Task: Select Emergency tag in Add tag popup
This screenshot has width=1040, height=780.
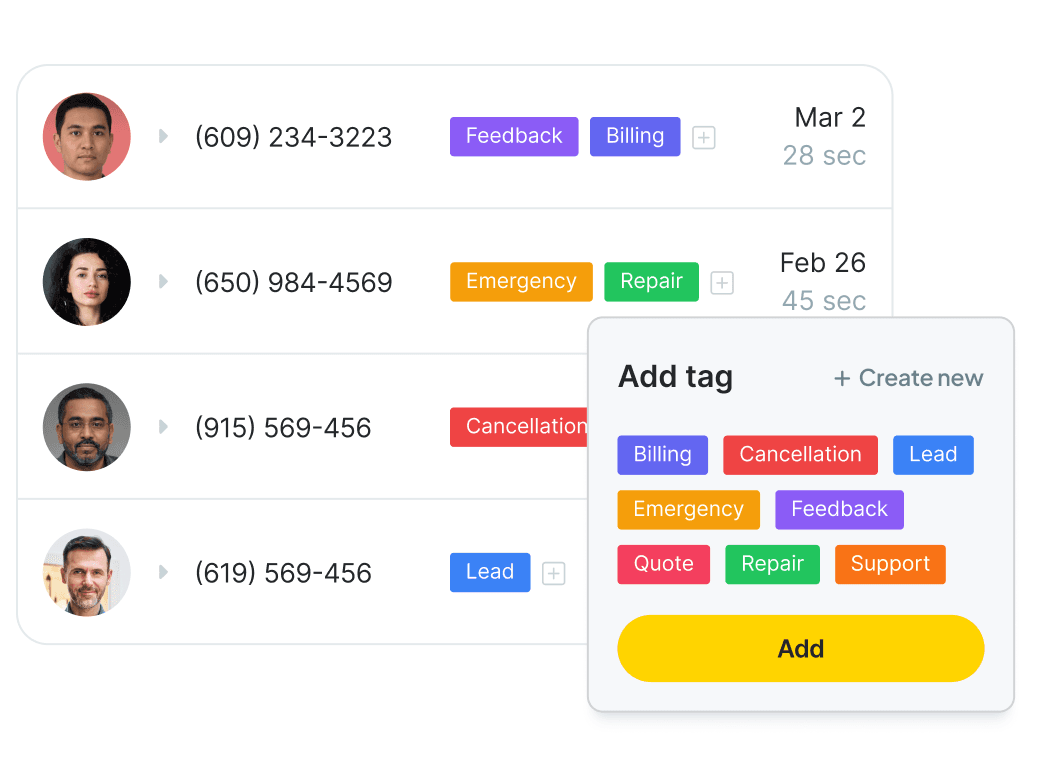Action: click(688, 509)
